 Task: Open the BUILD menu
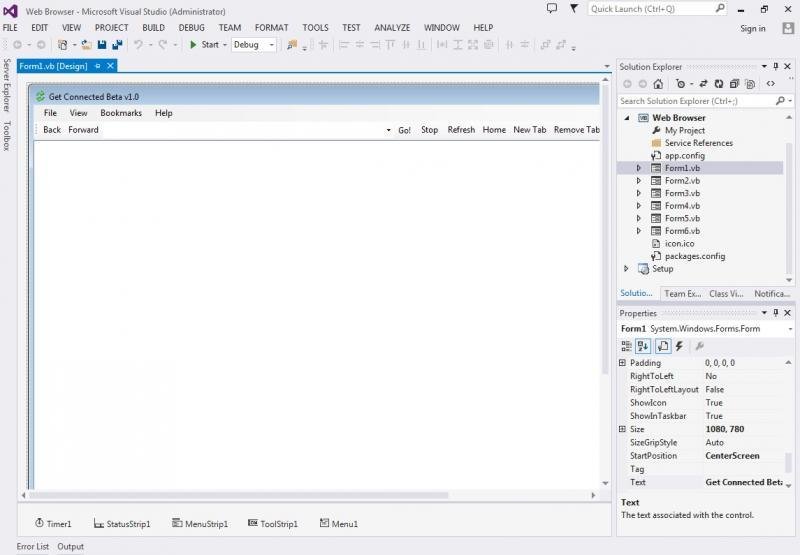tap(153, 28)
